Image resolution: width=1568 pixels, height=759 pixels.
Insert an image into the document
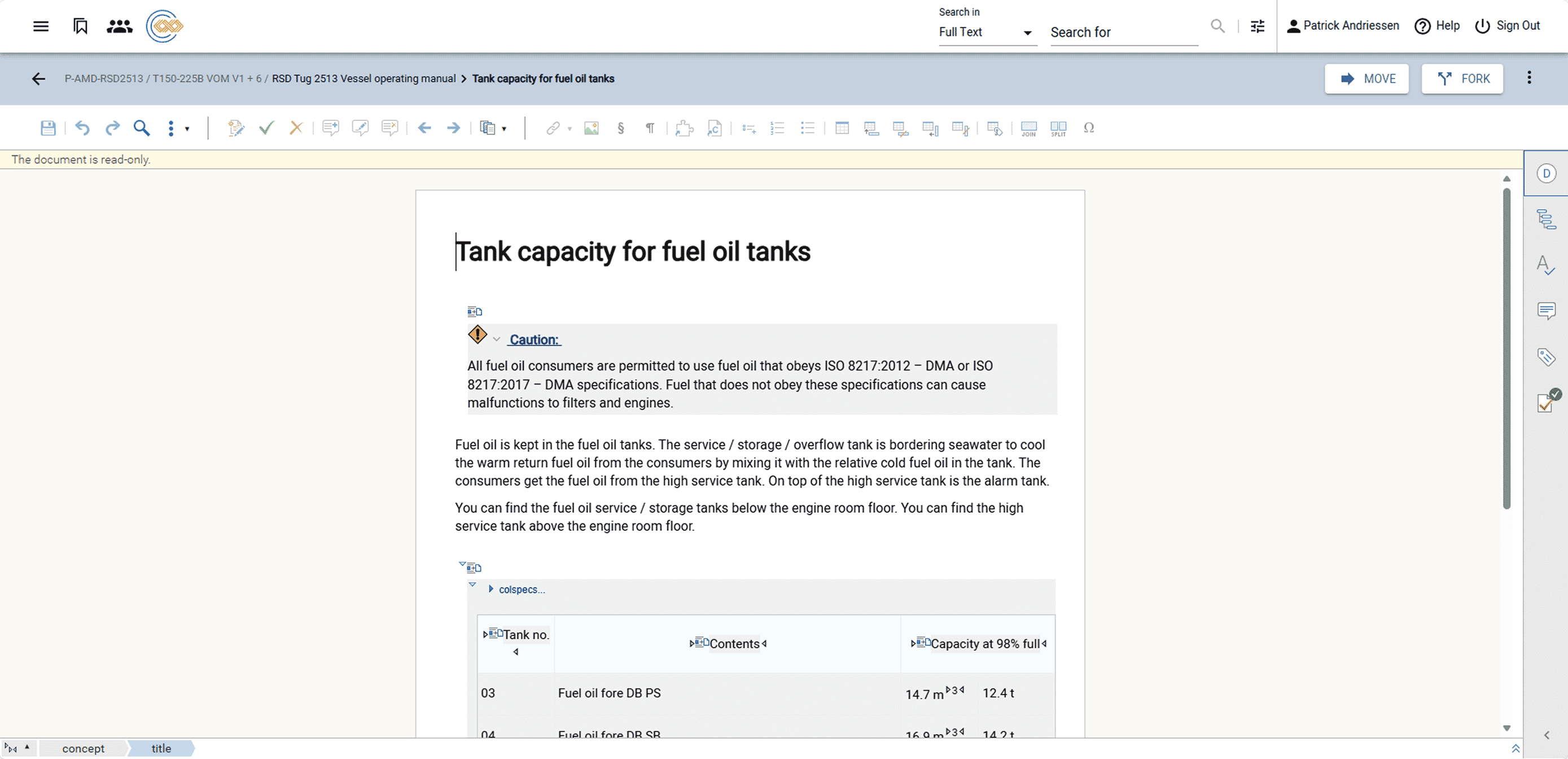590,128
